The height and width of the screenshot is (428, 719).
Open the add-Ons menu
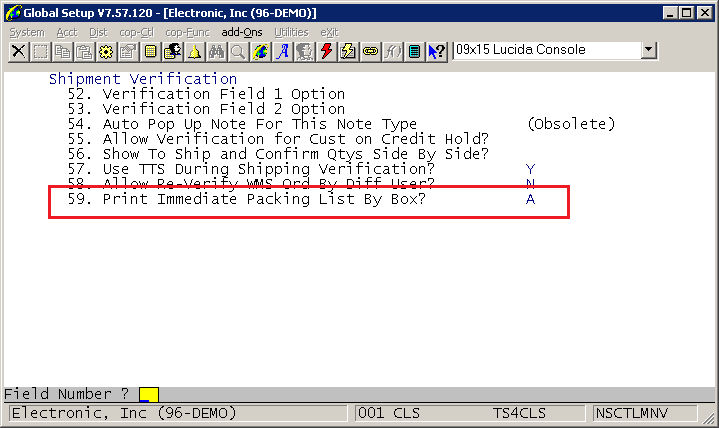pos(242,32)
